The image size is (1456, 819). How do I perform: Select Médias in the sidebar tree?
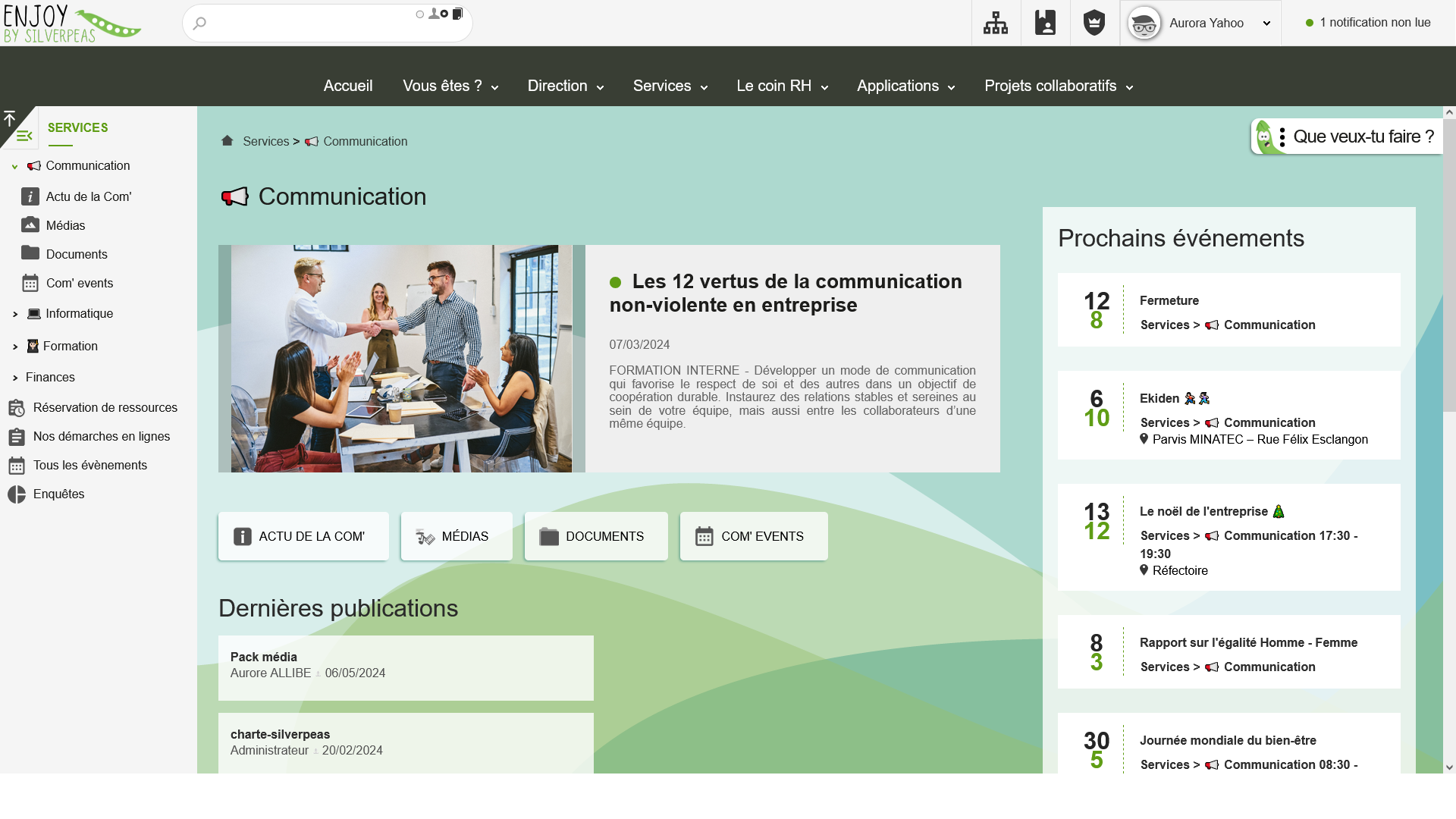coord(66,225)
